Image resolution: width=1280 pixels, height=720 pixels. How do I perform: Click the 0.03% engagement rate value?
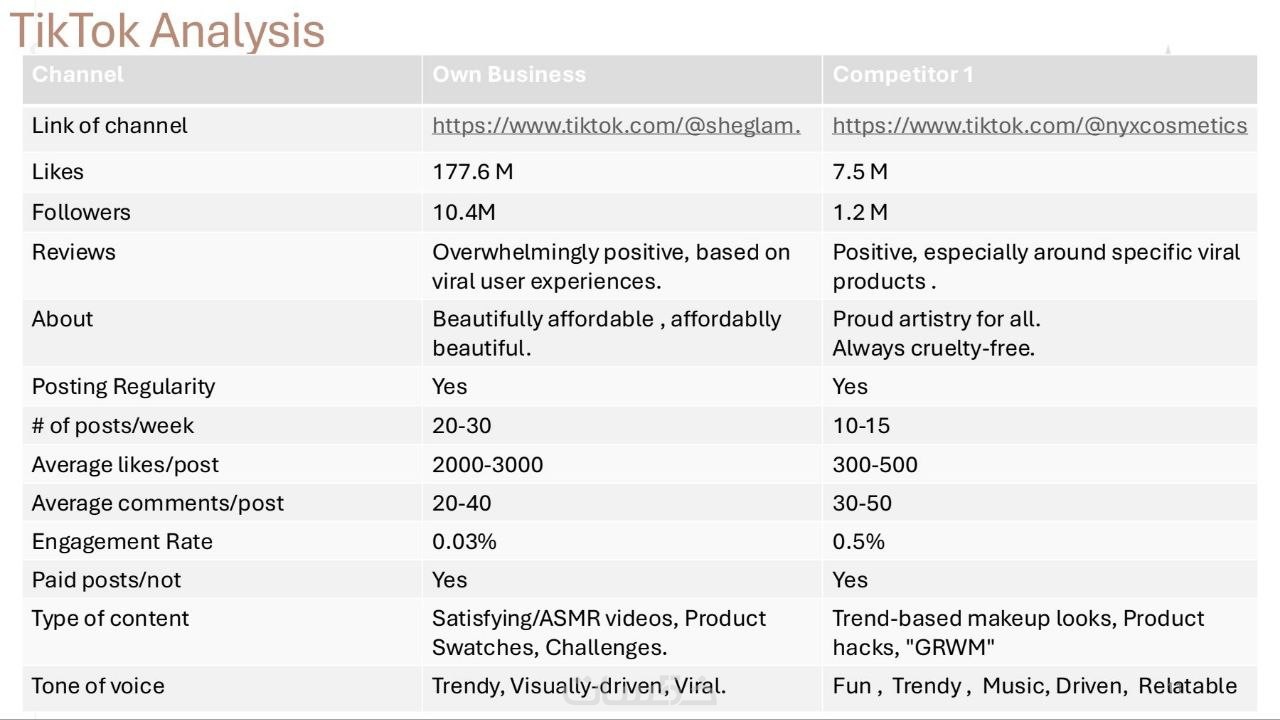point(464,542)
